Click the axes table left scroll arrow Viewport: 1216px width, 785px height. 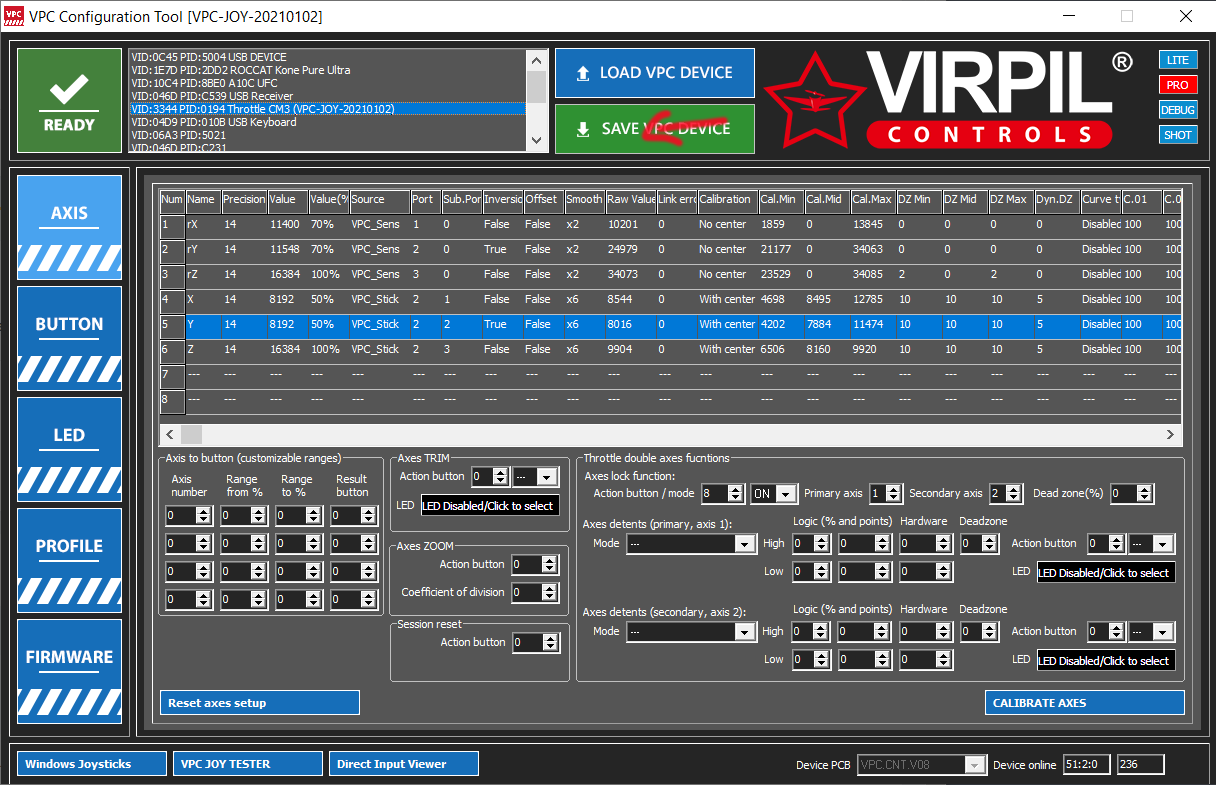pyautogui.click(x=169, y=435)
